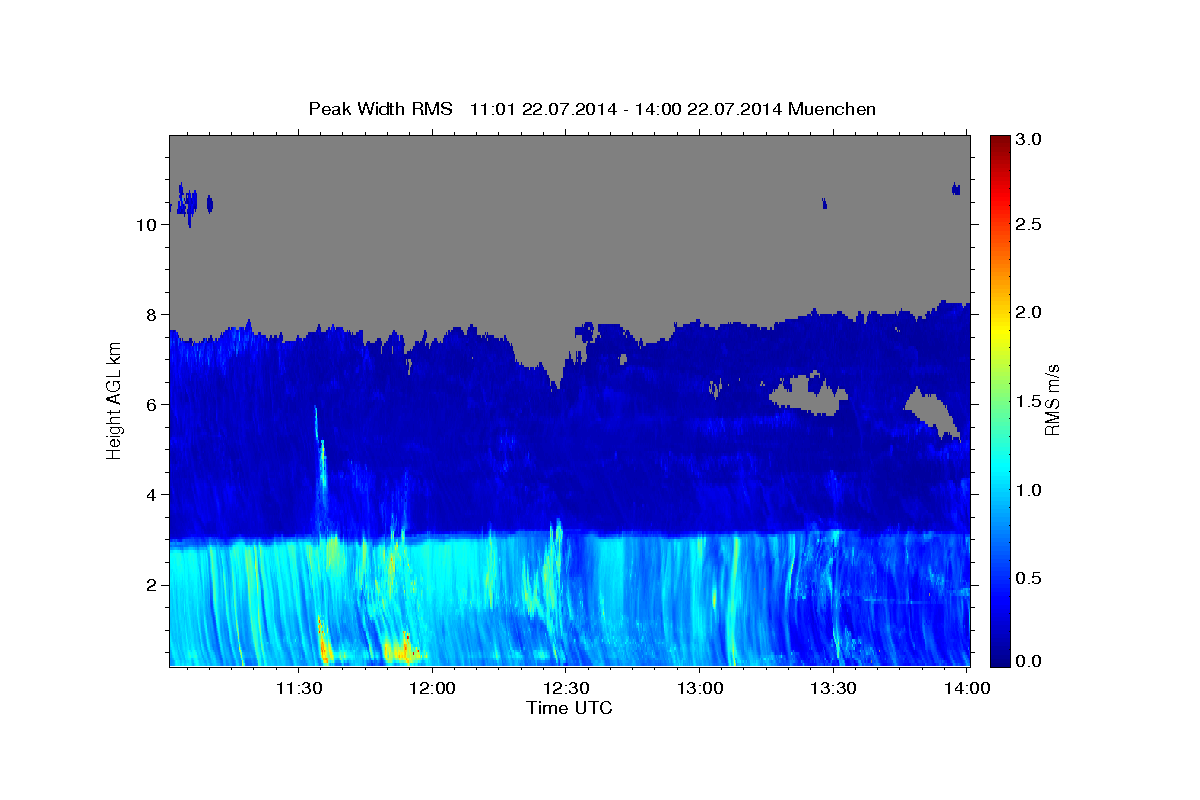Image resolution: width=1200 pixels, height=800 pixels.
Task: Click the 12:00 time tick label
Action: point(432,688)
